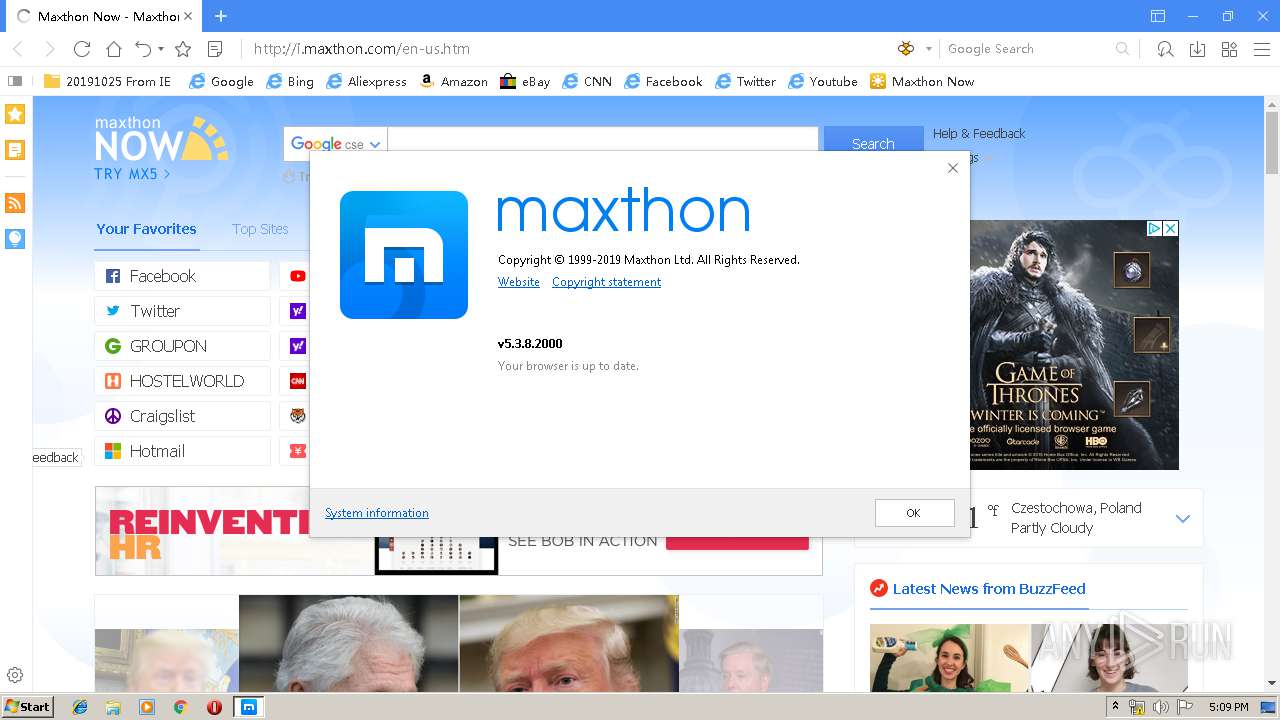Image resolution: width=1280 pixels, height=720 pixels.
Task: Open the CNN bookmark
Action: click(587, 81)
